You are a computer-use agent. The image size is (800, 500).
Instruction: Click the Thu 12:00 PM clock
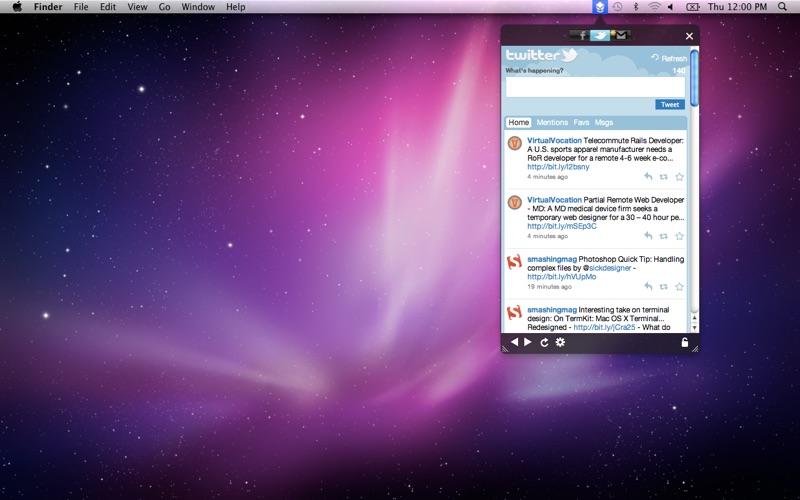coord(737,7)
